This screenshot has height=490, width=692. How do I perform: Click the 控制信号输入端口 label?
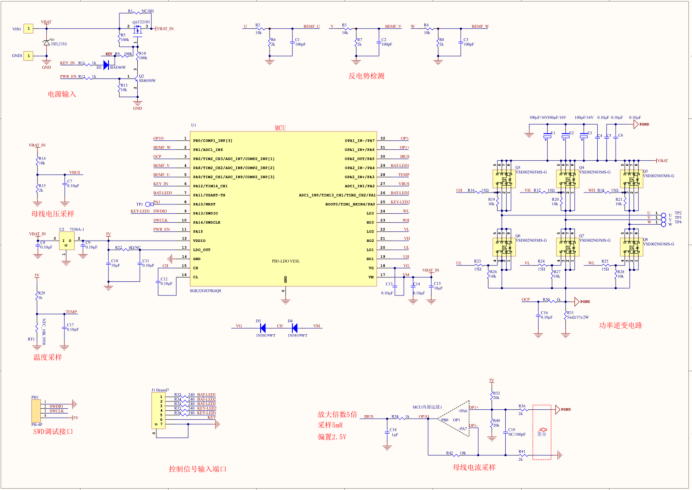click(198, 469)
